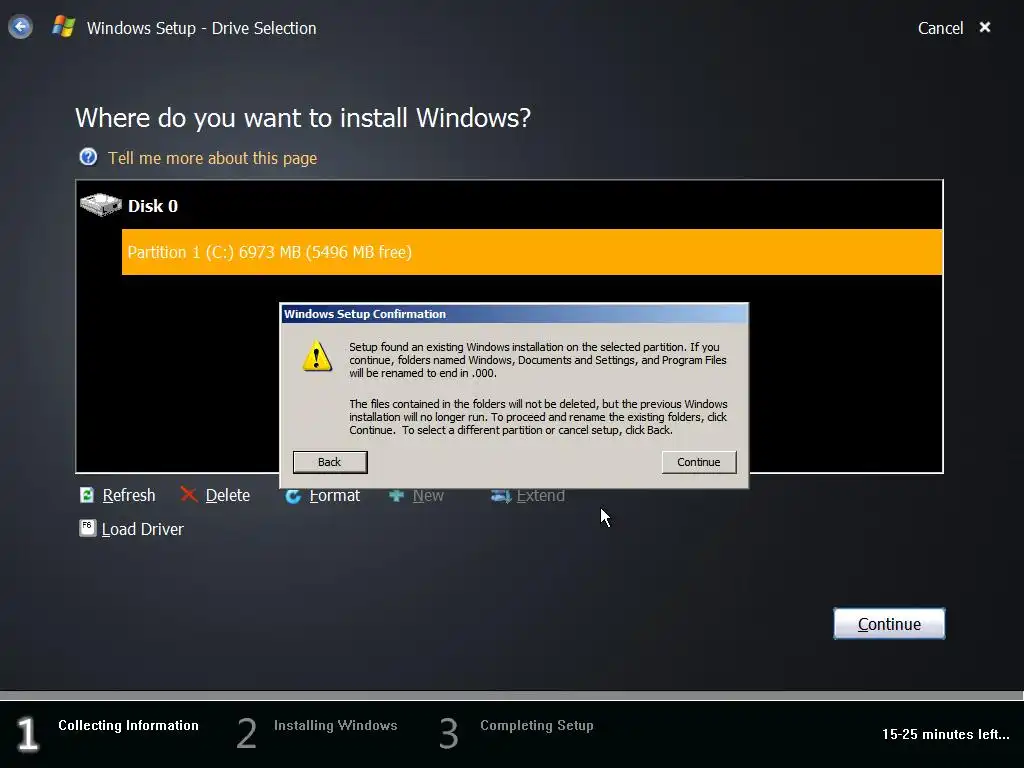
Task: Click the green Refresh icon
Action: coord(87,495)
